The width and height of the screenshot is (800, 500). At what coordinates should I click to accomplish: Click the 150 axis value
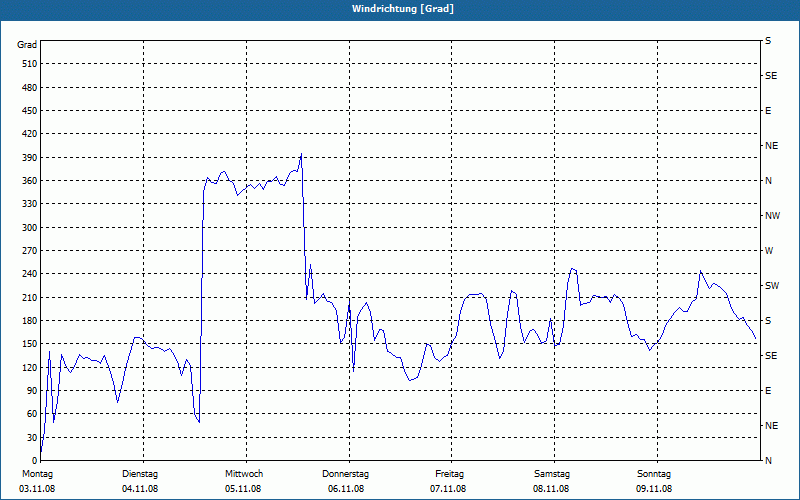(x=29, y=344)
